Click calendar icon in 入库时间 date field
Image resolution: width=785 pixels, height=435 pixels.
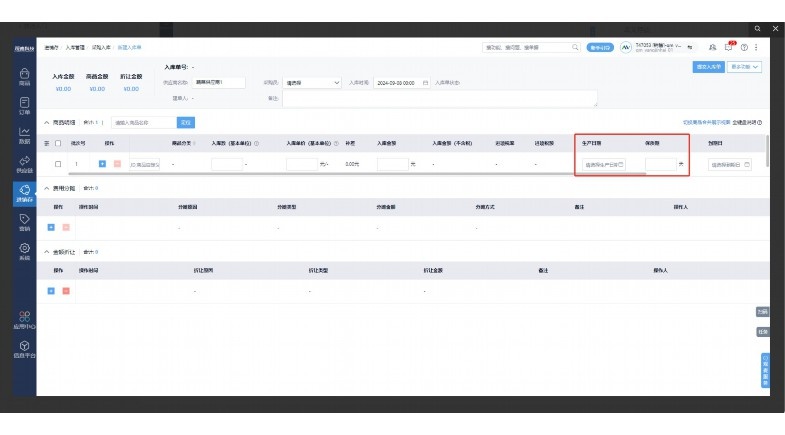pos(425,83)
